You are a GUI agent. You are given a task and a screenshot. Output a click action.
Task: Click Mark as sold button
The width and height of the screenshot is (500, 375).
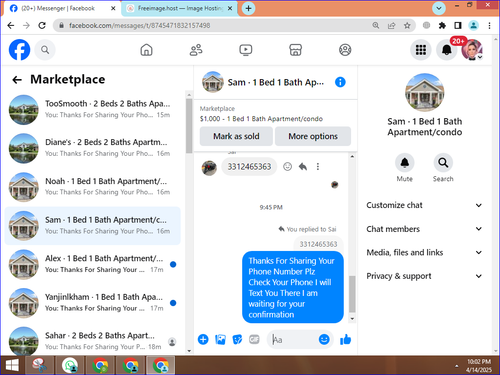click(x=236, y=136)
